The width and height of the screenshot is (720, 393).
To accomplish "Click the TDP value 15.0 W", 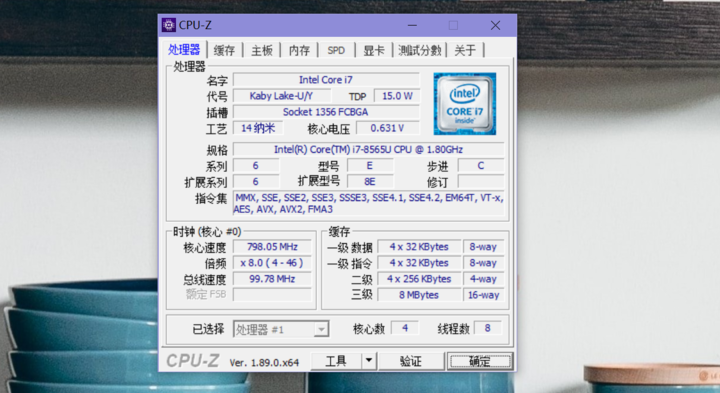I will (x=397, y=96).
